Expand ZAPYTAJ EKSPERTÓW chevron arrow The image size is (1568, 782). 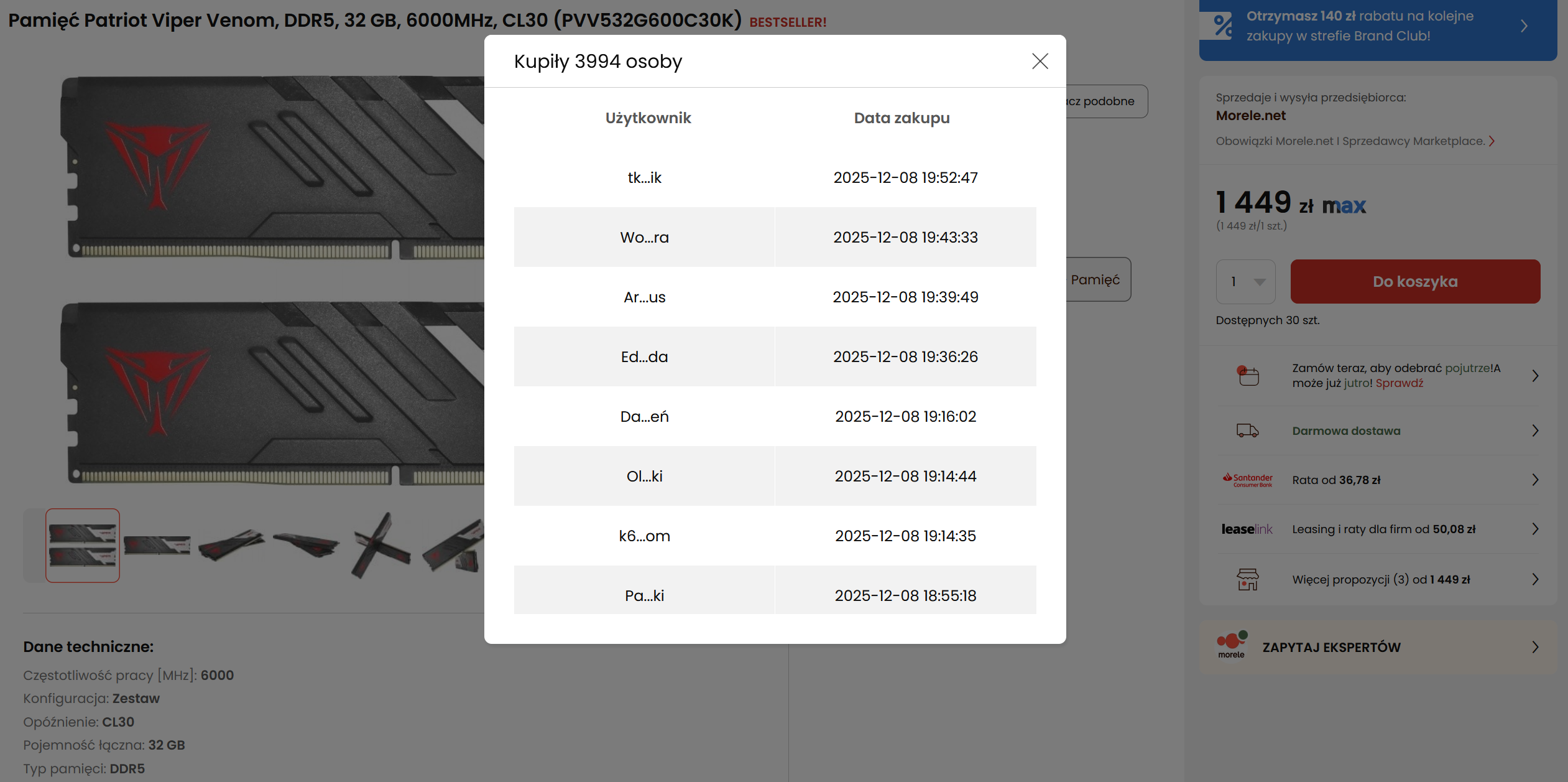point(1535,647)
